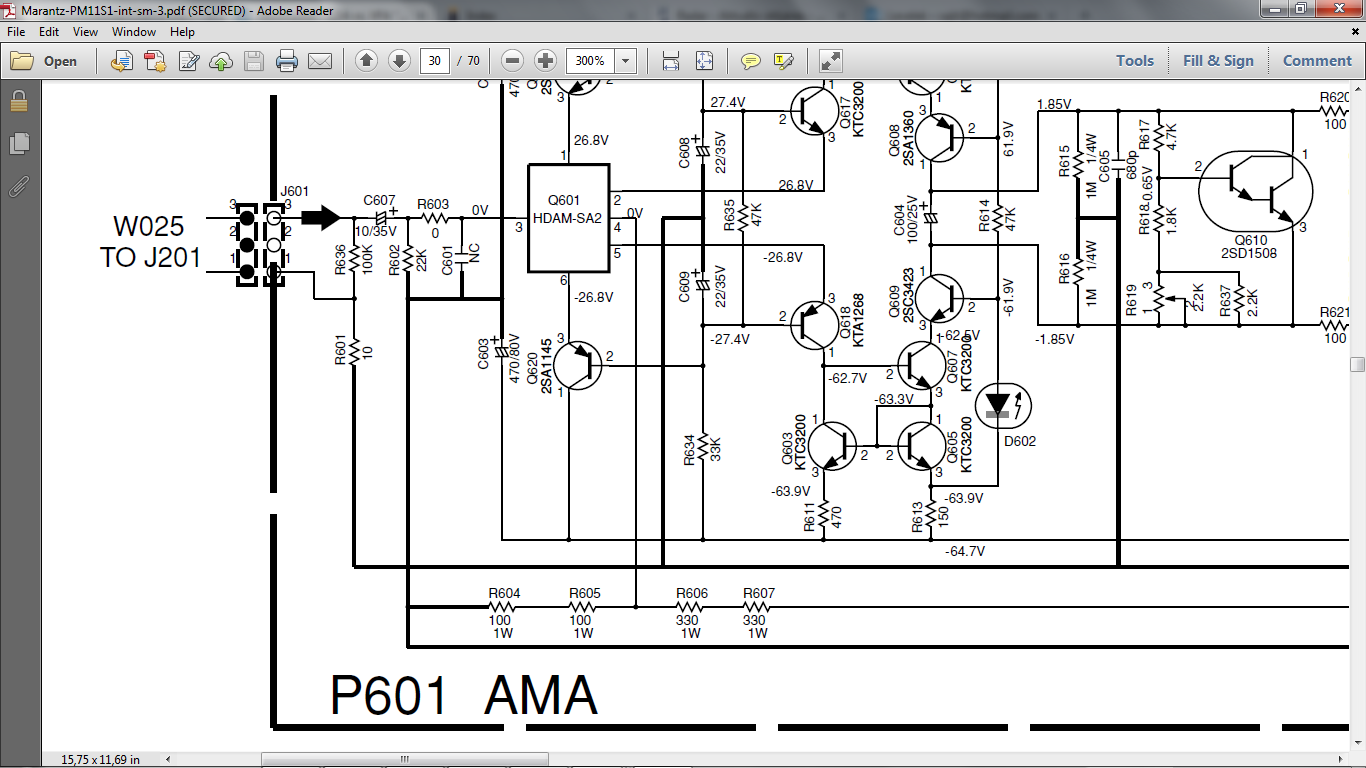The image size is (1366, 768).
Task: Click the email envelope icon
Action: 320,61
